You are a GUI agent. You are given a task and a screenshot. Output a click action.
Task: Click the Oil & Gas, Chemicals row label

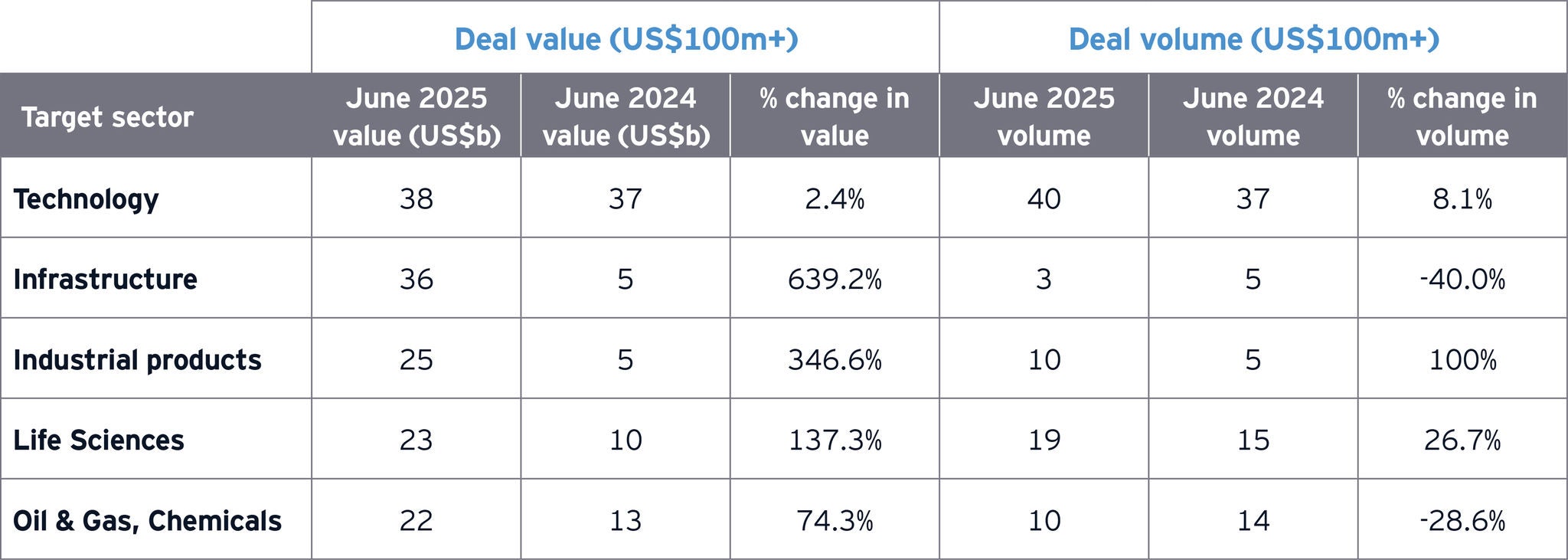148,521
